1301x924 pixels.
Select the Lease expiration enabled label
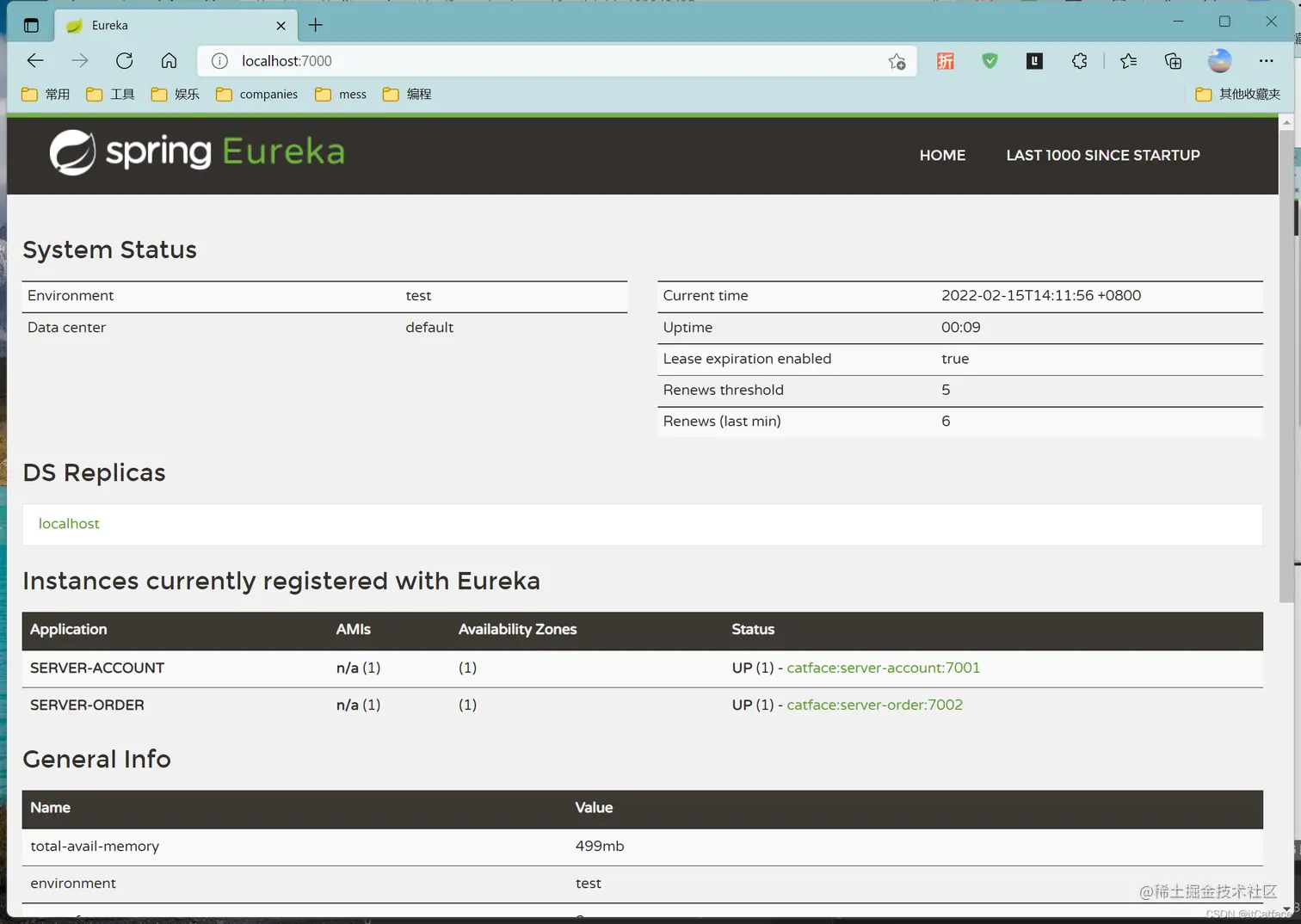[747, 359]
